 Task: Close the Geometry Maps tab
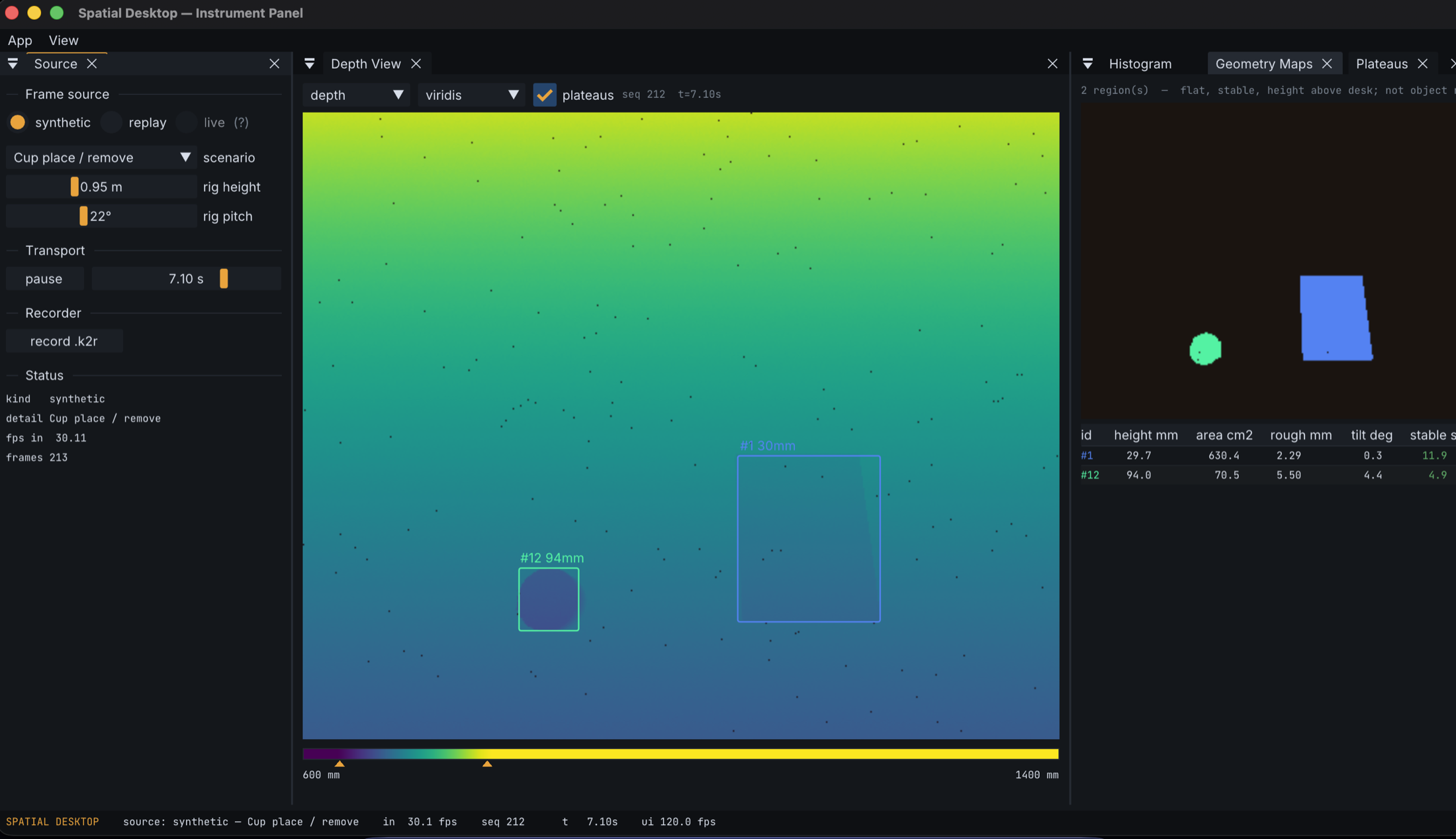pyautogui.click(x=1327, y=64)
